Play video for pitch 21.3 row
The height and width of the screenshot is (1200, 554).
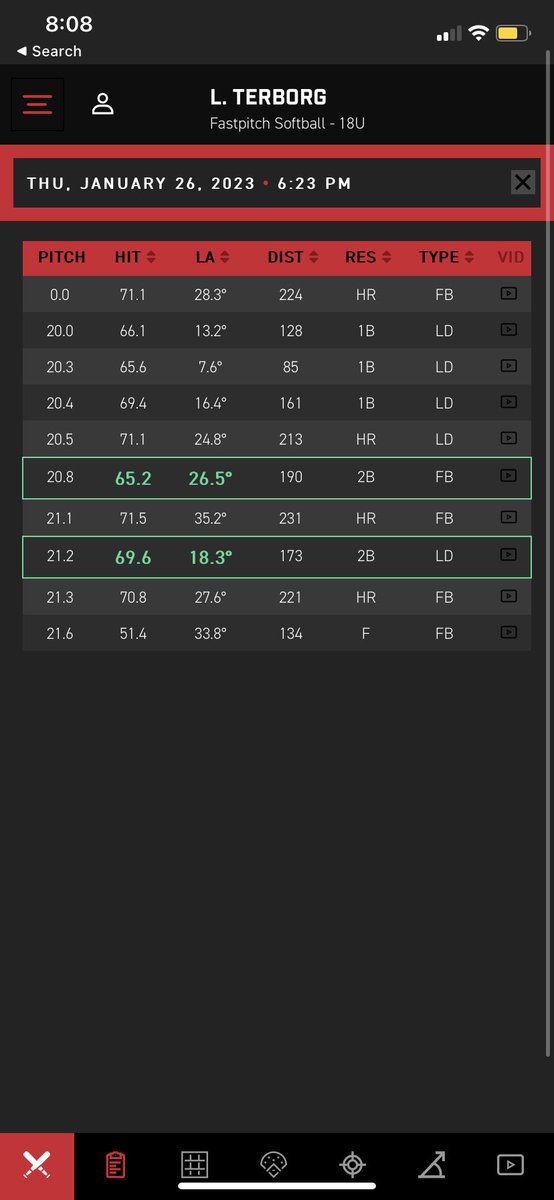[509, 596]
